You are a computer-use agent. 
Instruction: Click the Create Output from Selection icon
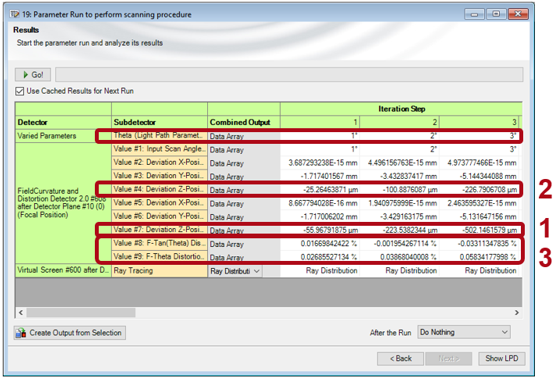click(21, 333)
